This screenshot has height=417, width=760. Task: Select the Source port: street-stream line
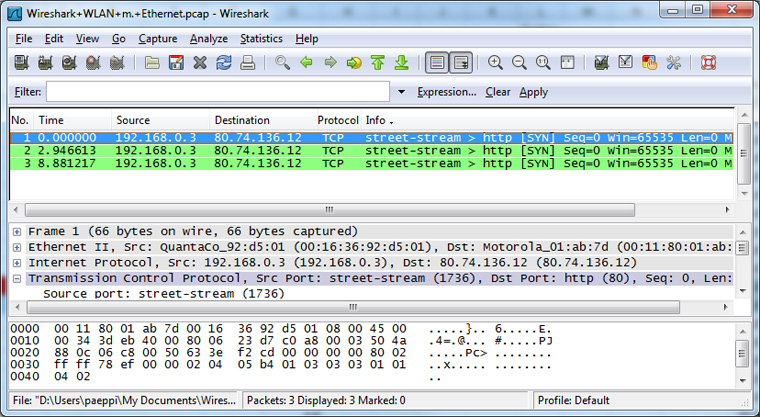(x=163, y=294)
